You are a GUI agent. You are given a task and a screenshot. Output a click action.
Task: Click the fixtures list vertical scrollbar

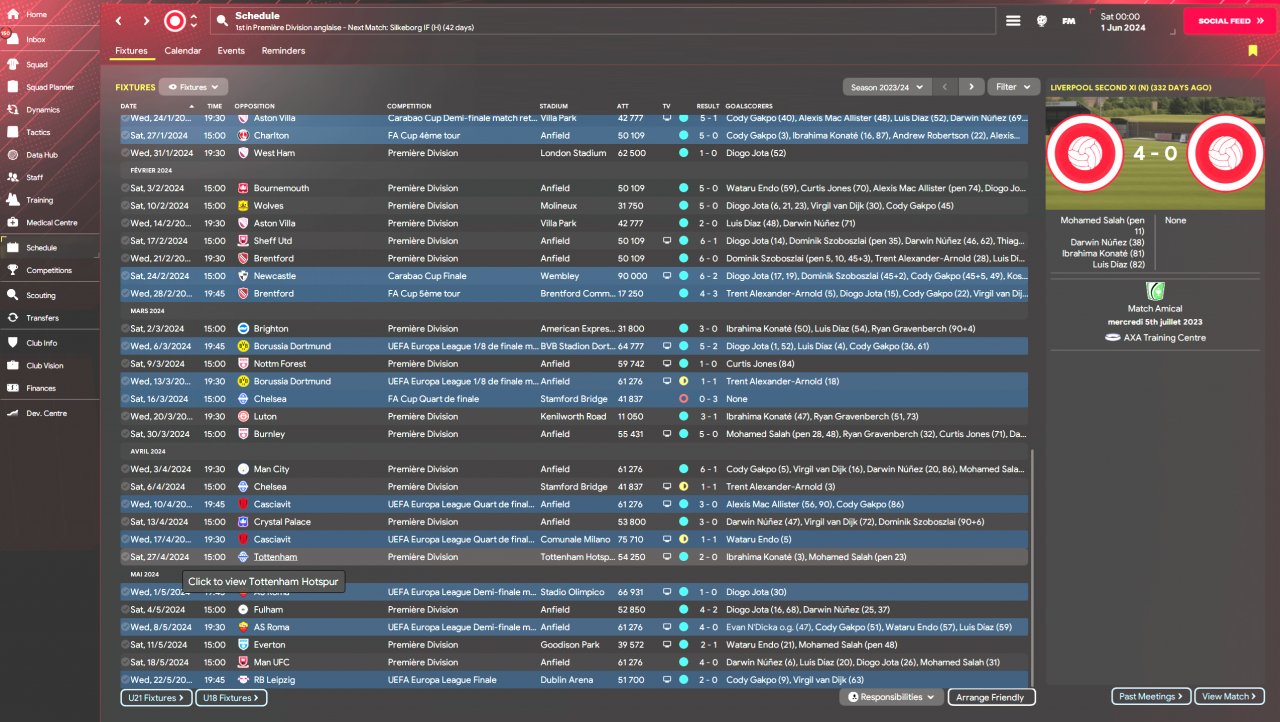[x=1034, y=567]
